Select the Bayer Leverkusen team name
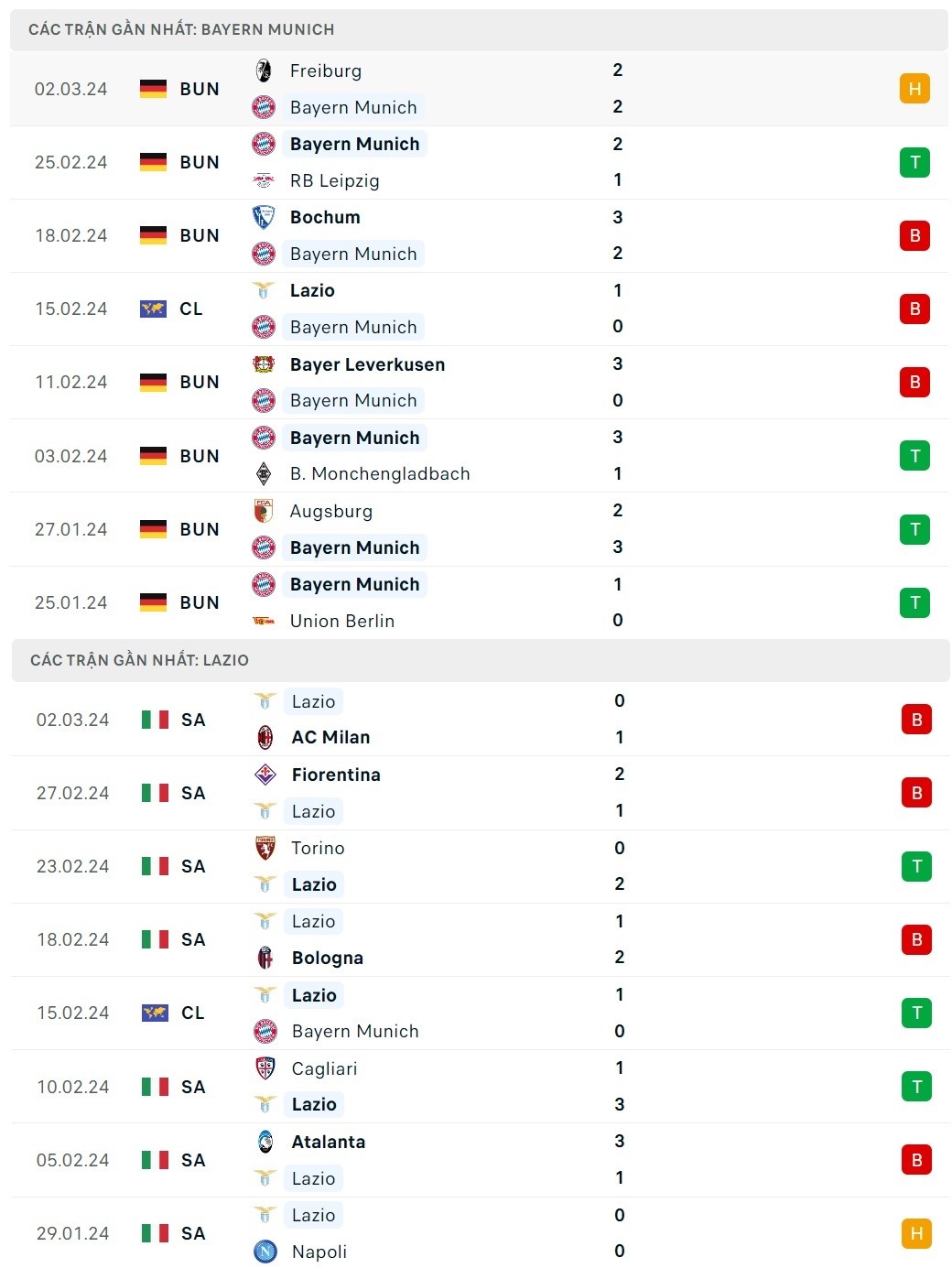 (x=367, y=364)
